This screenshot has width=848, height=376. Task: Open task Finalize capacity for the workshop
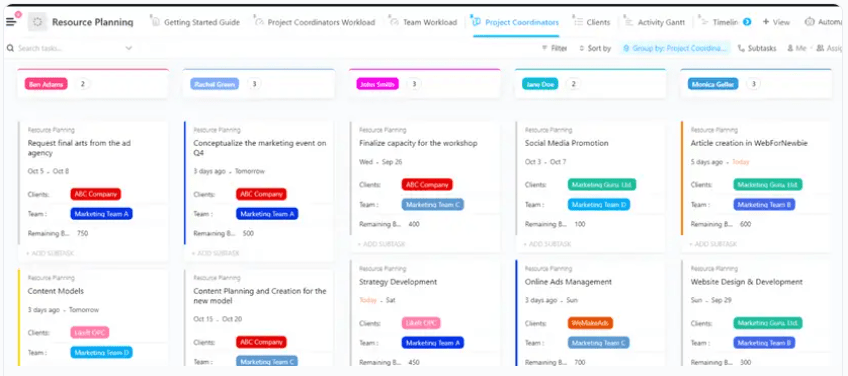pos(418,143)
